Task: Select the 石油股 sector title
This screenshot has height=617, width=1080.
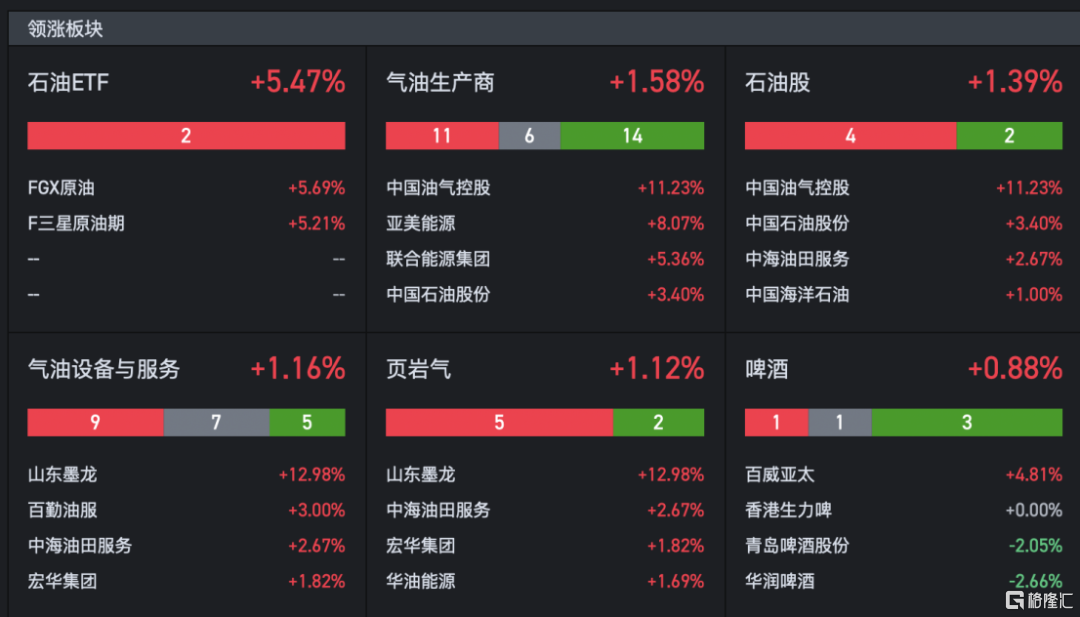Action: point(778,83)
